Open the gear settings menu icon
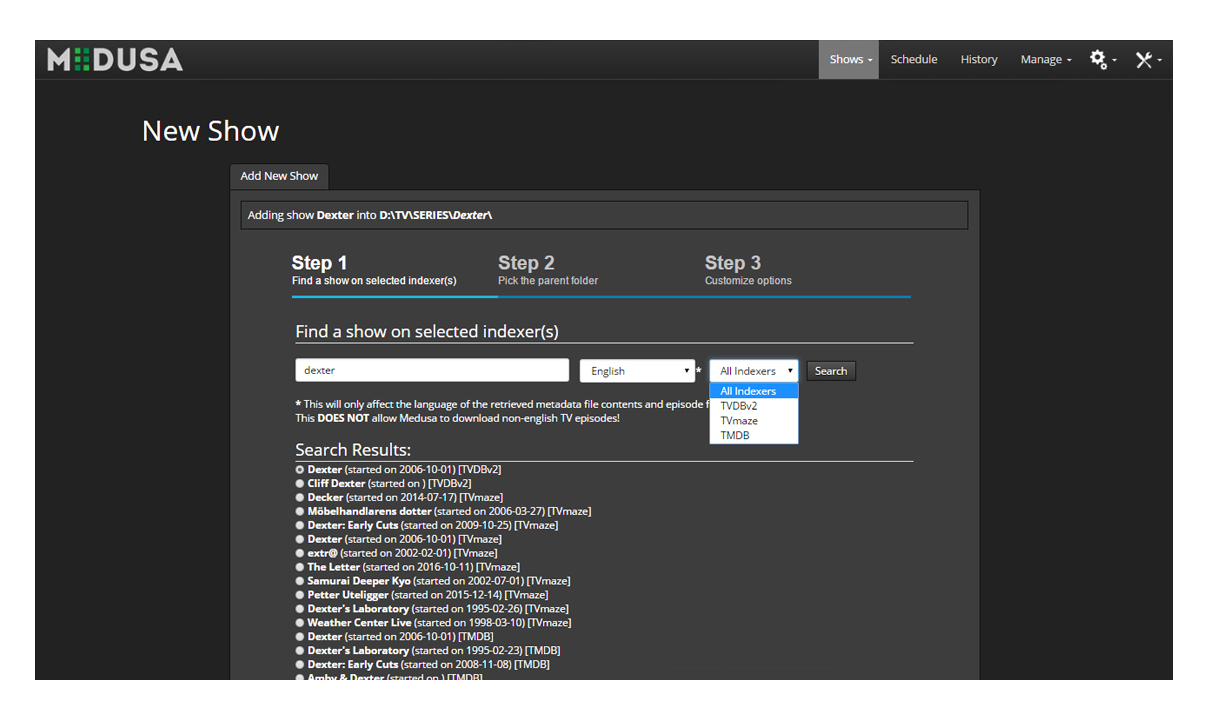Screen dimensions: 1208x720 click(x=1100, y=60)
